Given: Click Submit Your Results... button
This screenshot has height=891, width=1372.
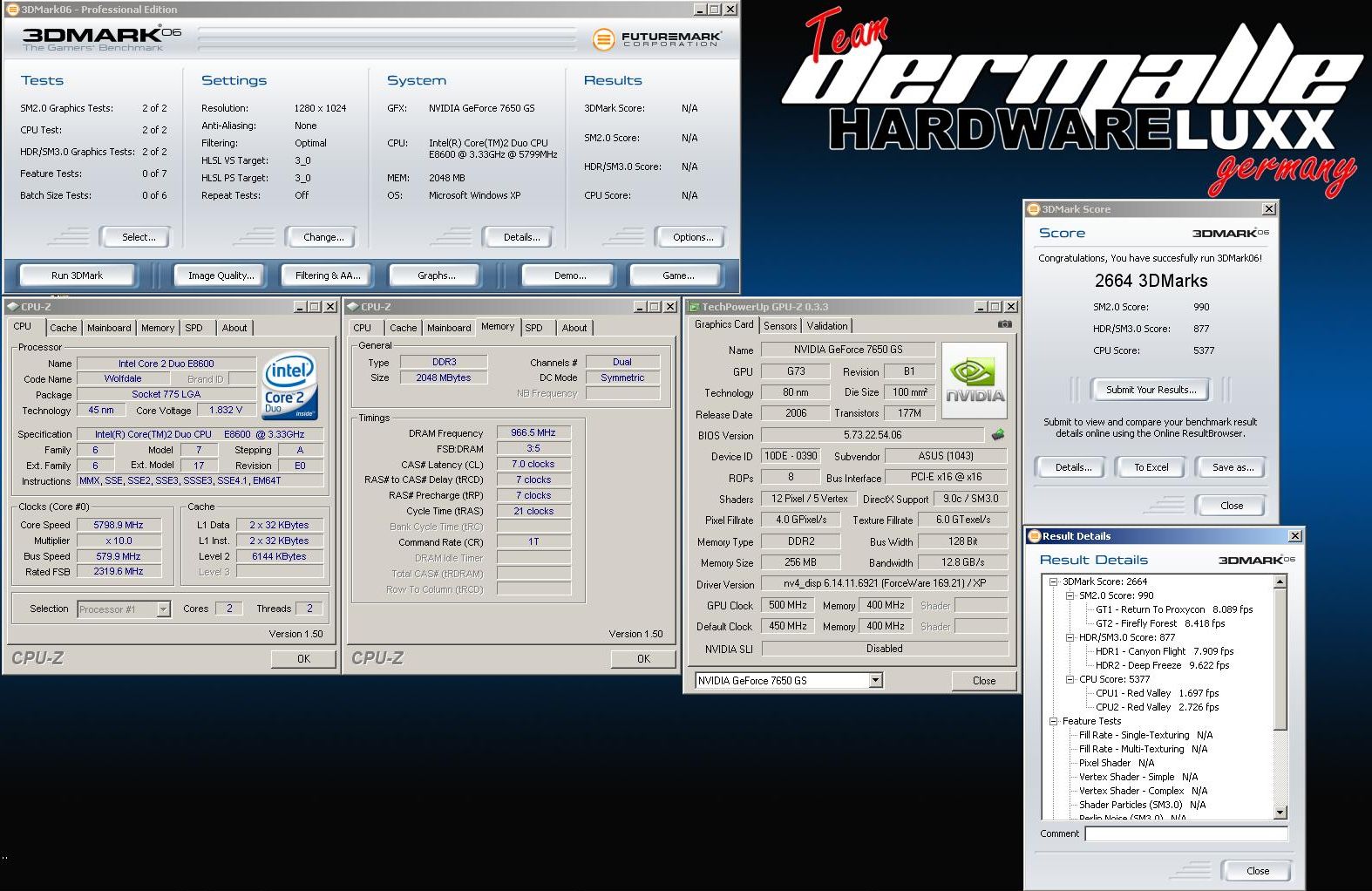Looking at the screenshot, I should (1151, 390).
